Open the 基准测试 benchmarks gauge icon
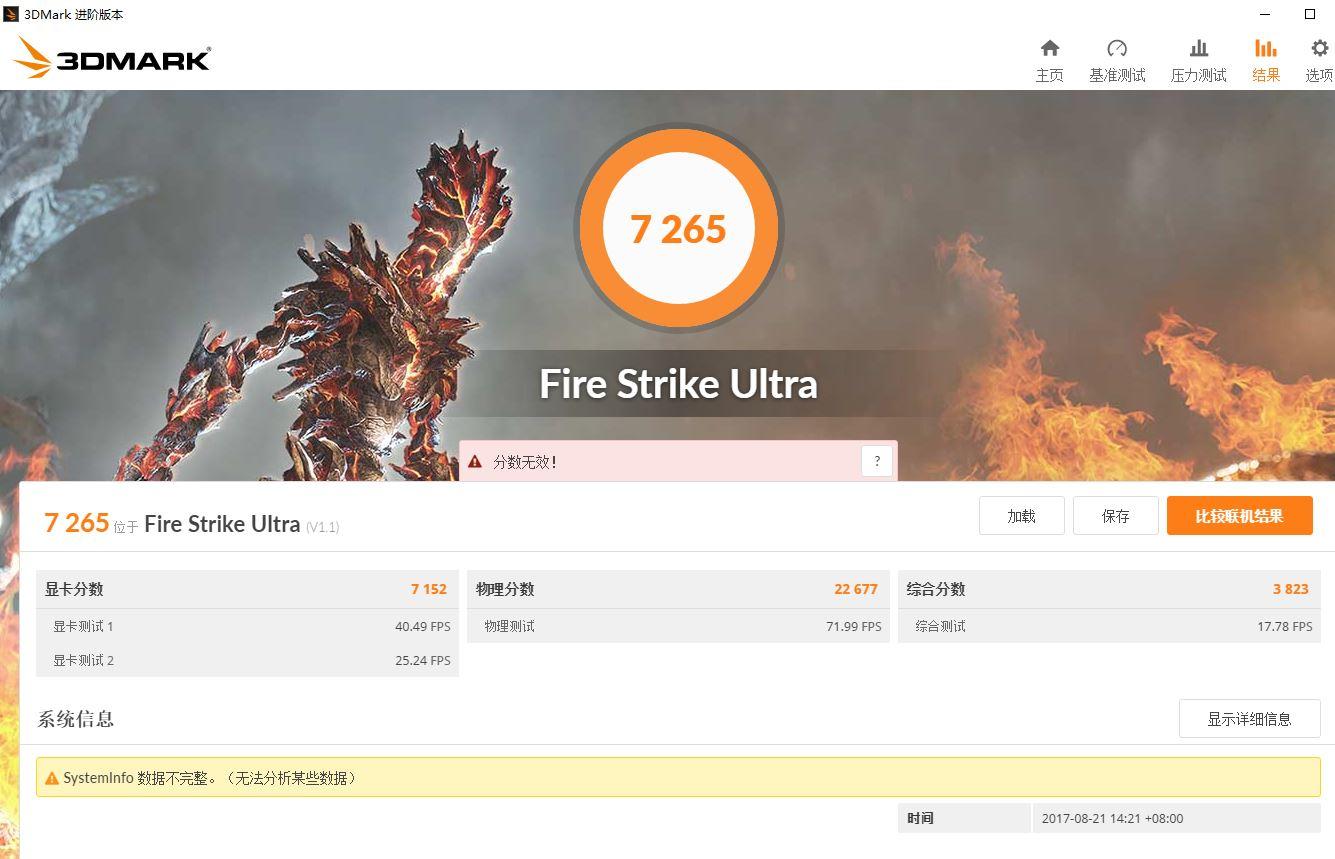The height and width of the screenshot is (859, 1335). pyautogui.click(x=1117, y=48)
